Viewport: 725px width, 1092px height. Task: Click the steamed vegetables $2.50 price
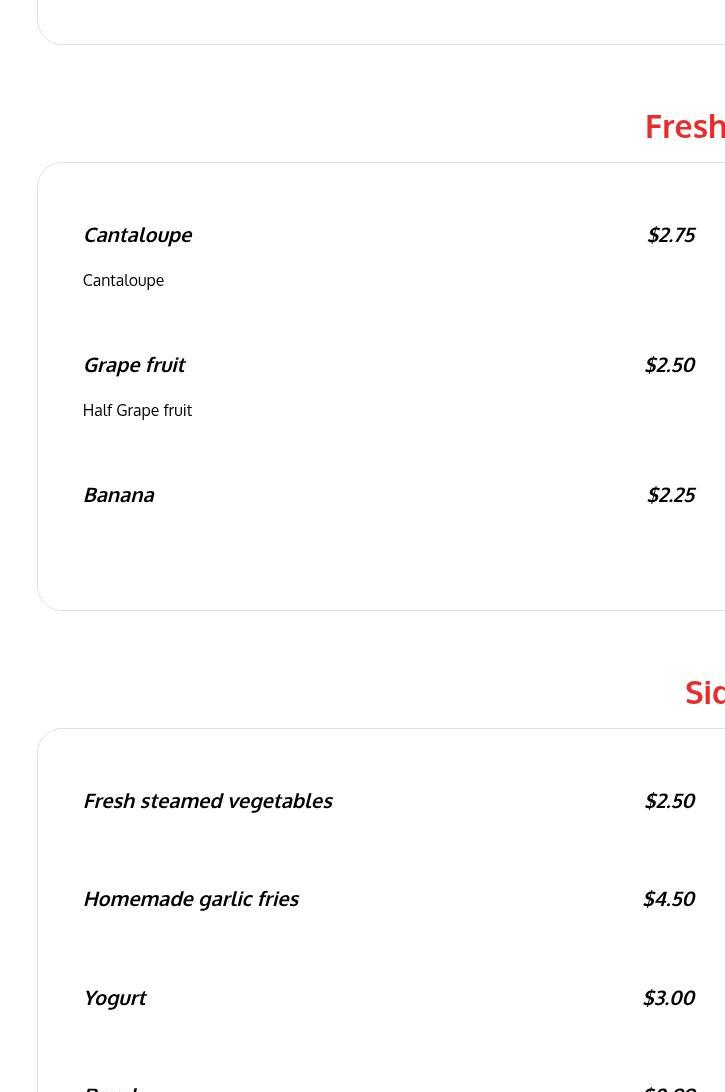point(669,801)
